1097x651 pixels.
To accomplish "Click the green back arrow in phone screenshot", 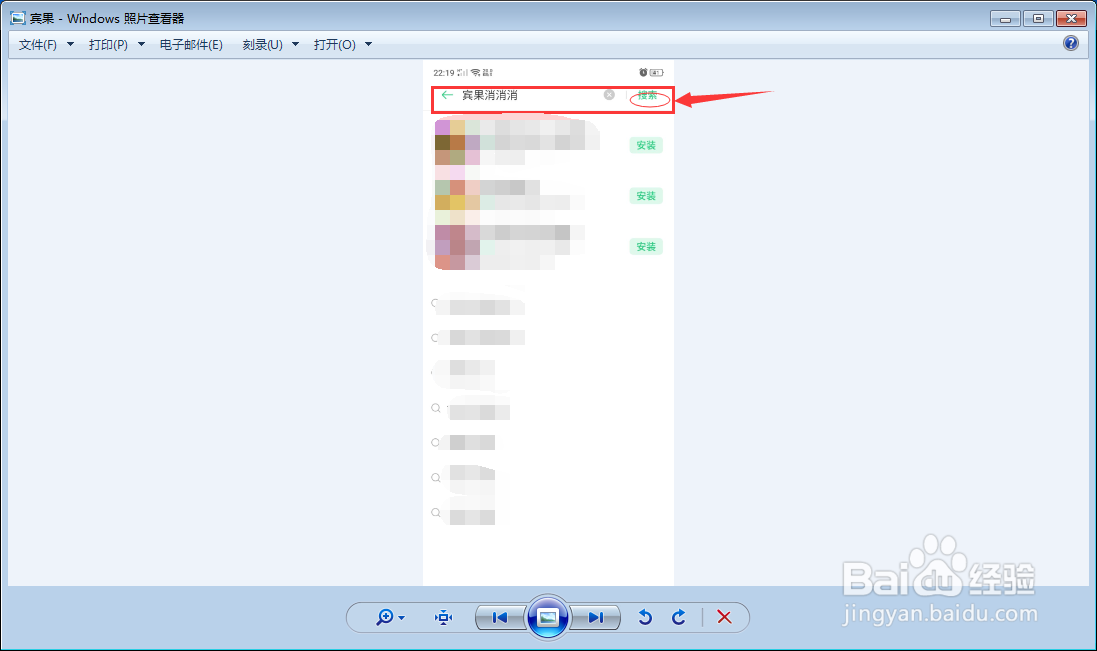I will pos(447,95).
